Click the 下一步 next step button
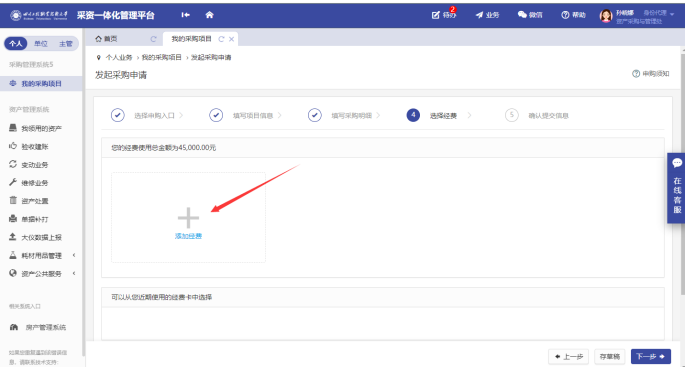 (x=651, y=357)
